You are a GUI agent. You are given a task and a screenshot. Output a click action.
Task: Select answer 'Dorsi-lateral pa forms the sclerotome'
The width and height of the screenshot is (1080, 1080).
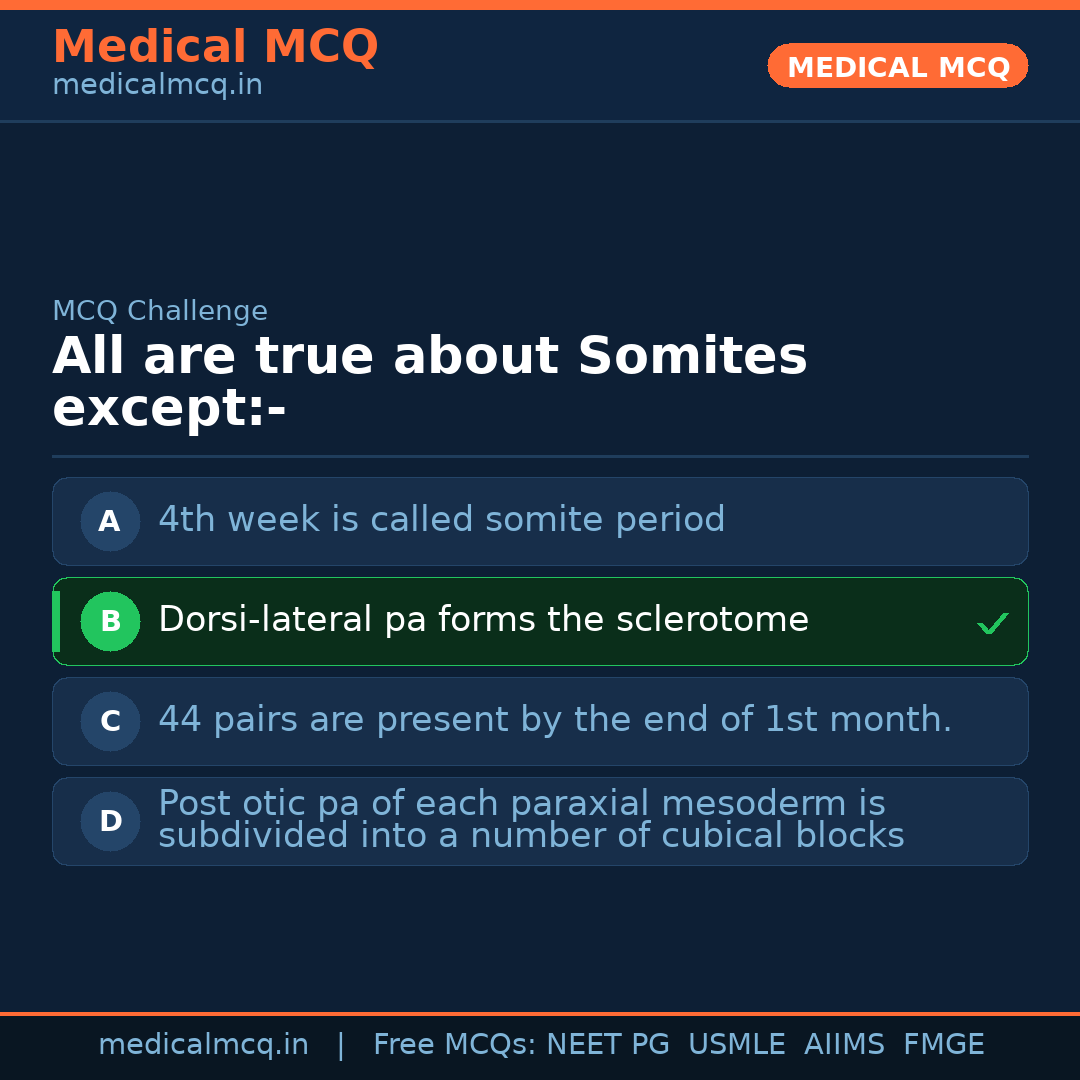[483, 620]
